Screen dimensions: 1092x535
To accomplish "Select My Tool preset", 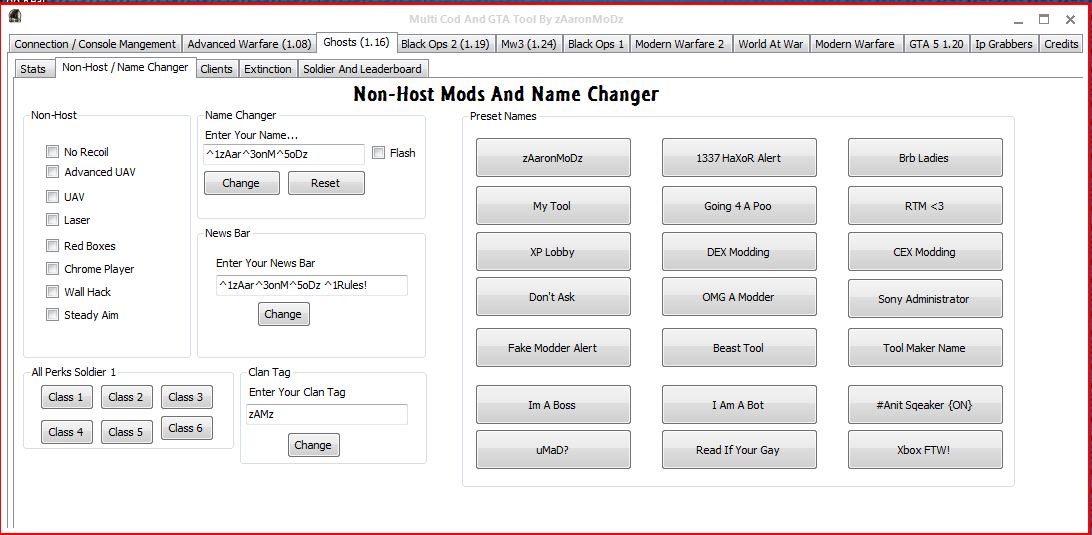I will tap(553, 206).
